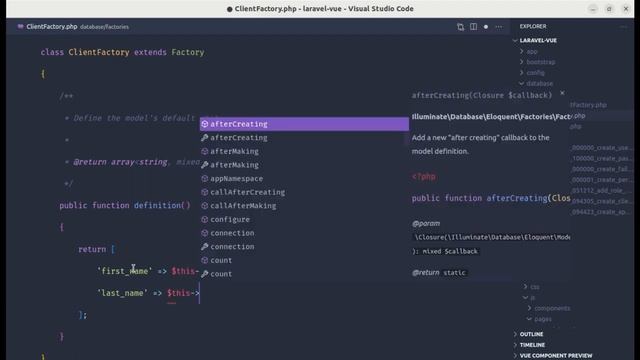Click the extends Factory parent class name
This screenshot has height=360, width=640.
pos(188,52)
